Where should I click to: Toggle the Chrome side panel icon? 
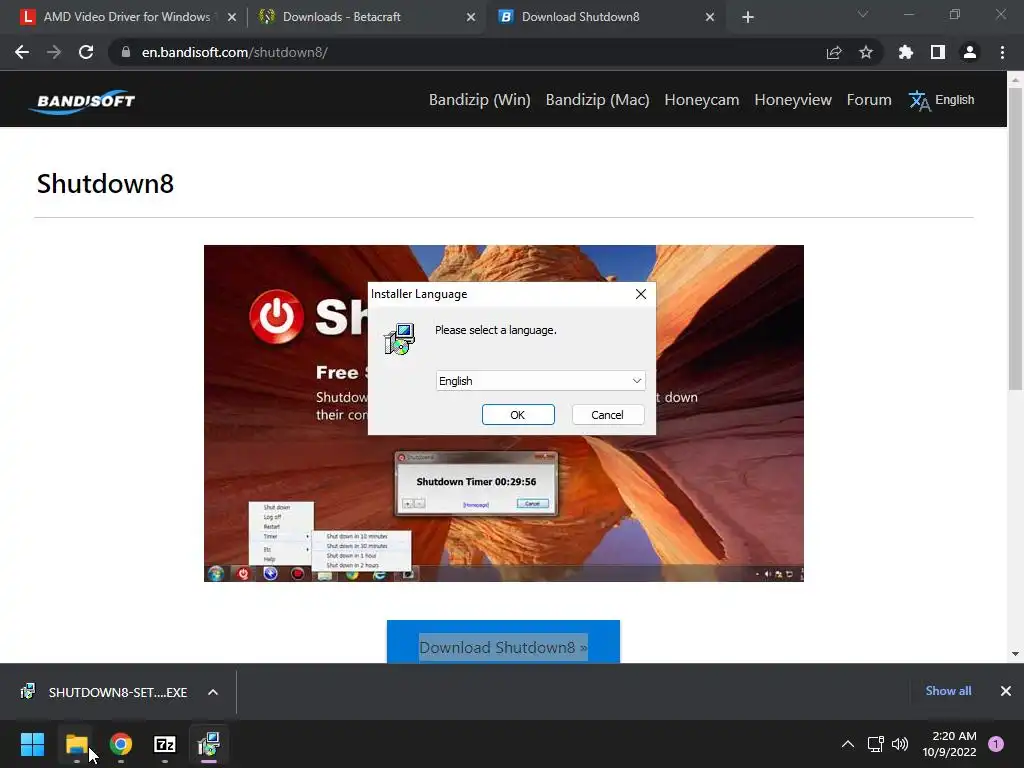[x=938, y=52]
